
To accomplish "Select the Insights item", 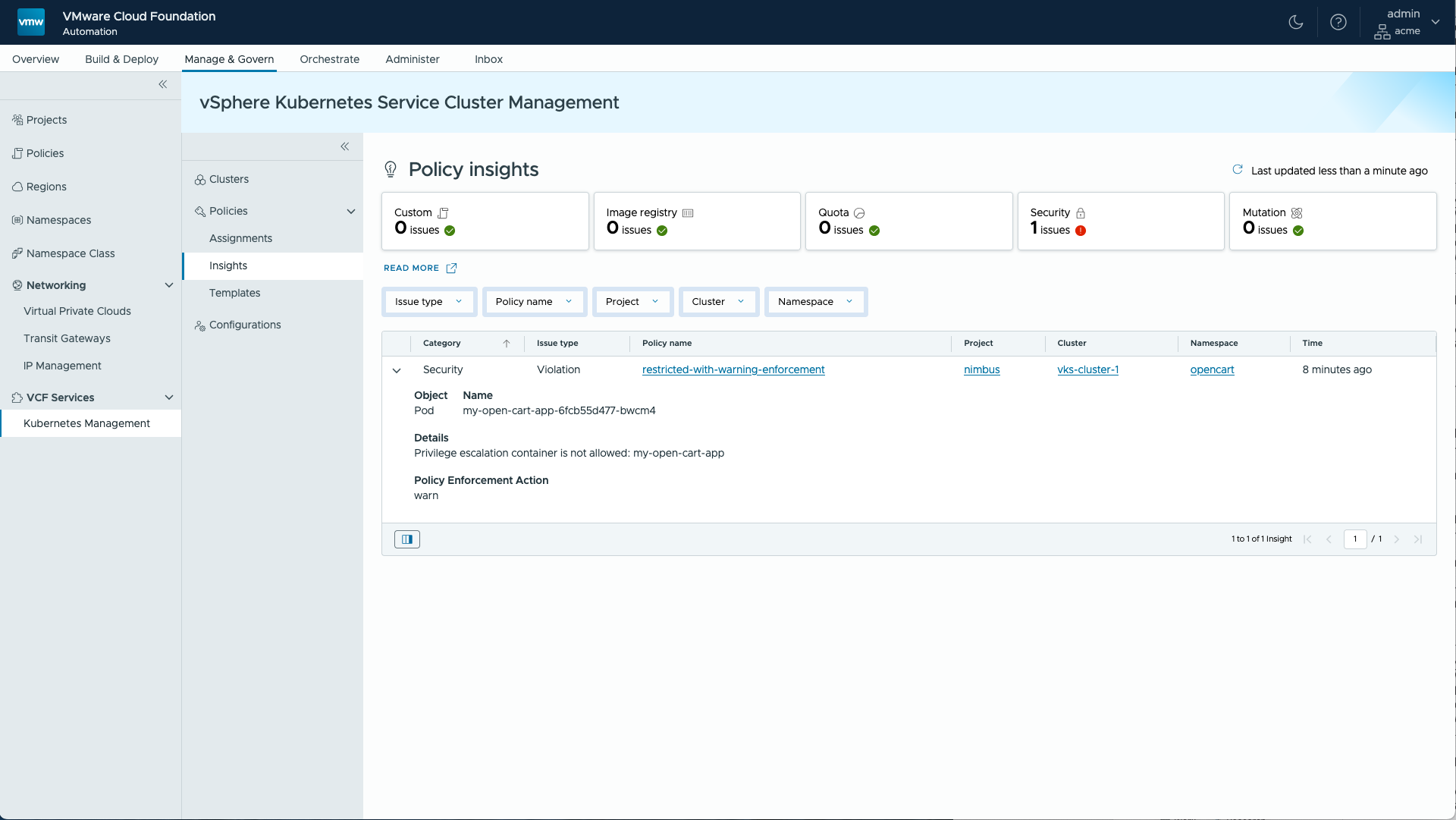I will pyautogui.click(x=272, y=265).
